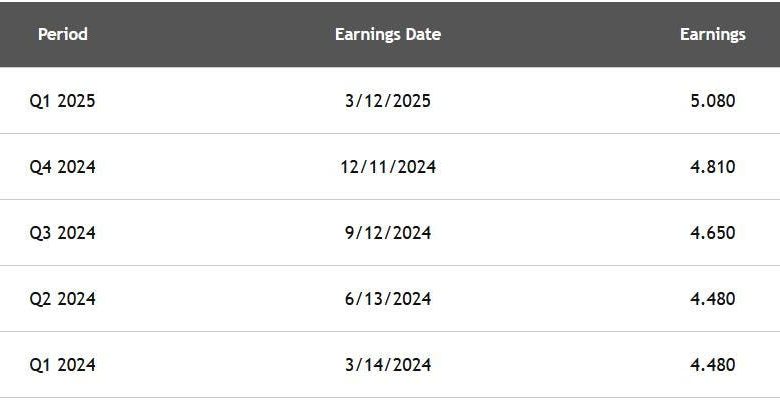Click the 5.080 earnings value
This screenshot has height=402, width=780.
click(712, 101)
